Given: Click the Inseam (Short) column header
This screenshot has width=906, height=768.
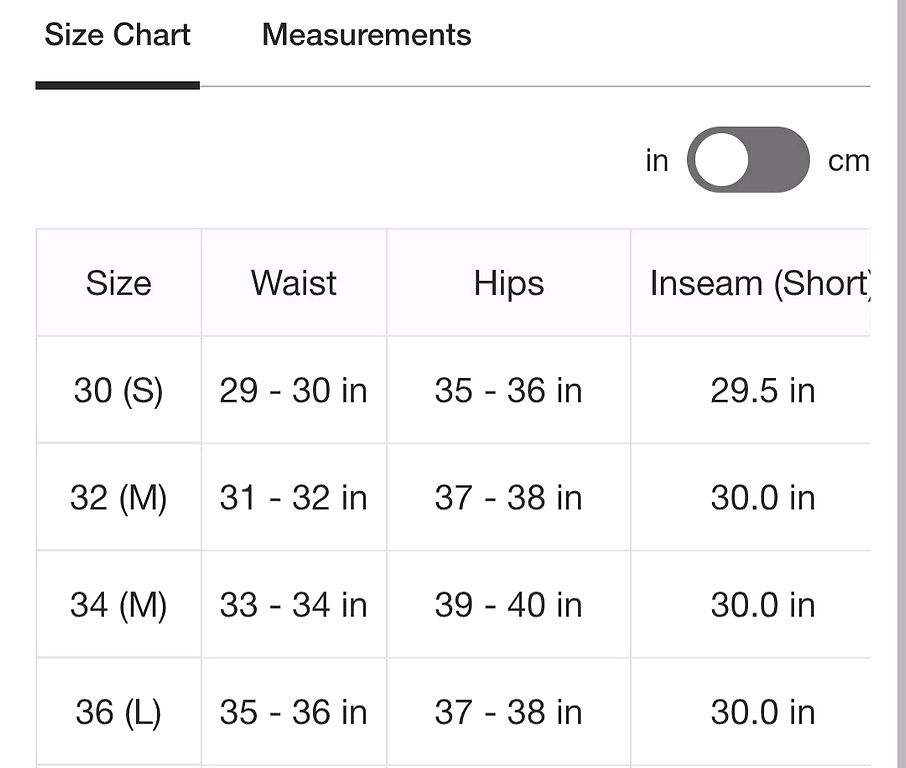Looking at the screenshot, I should click(x=751, y=283).
